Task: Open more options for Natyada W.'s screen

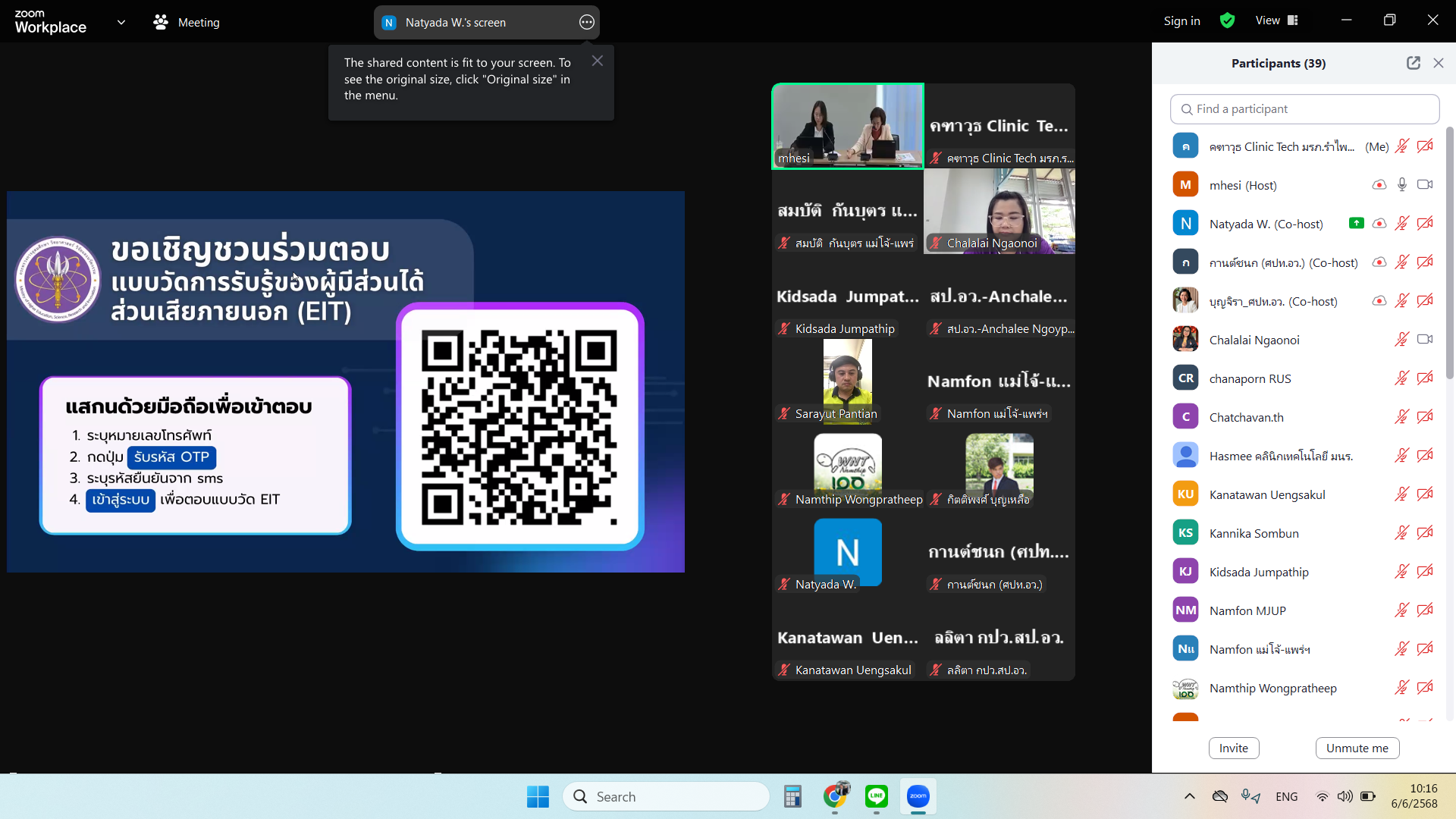Action: [586, 22]
